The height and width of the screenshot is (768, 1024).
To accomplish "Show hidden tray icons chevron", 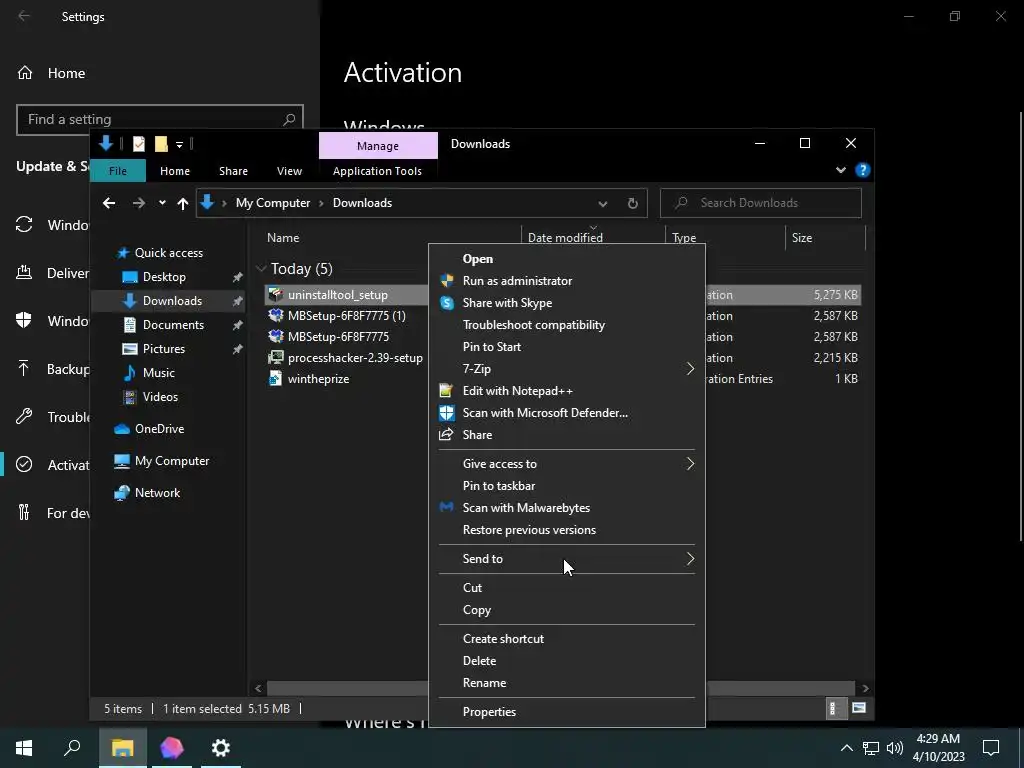I will pos(846,748).
